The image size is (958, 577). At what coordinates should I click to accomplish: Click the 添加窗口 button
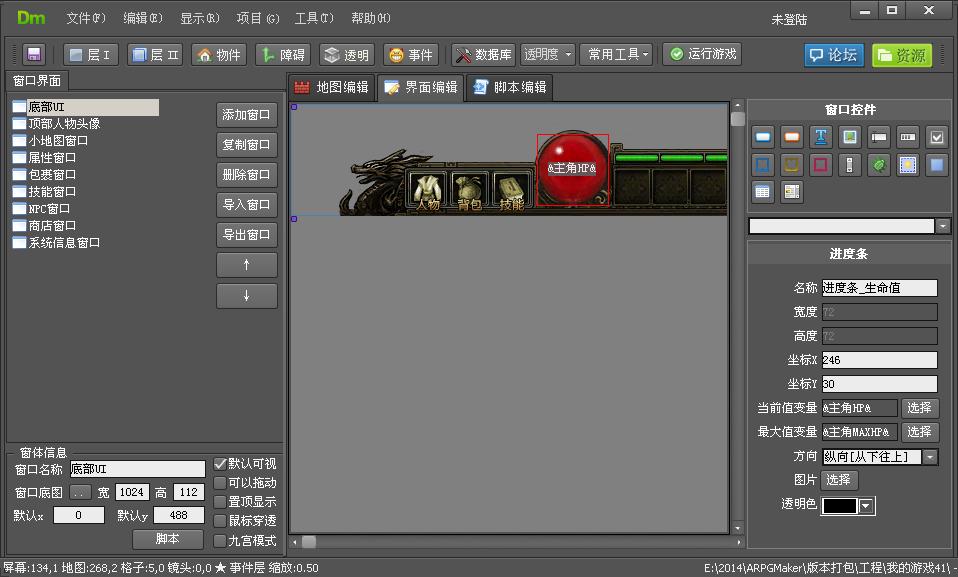(246, 115)
